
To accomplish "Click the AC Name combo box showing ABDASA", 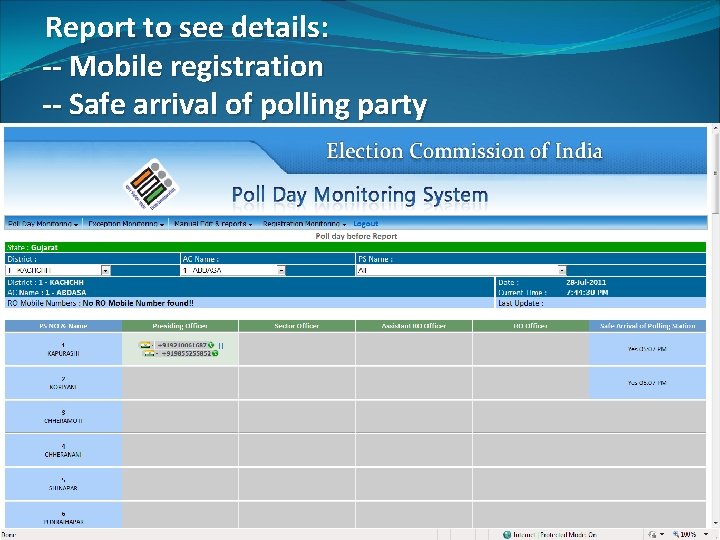I will 233,270.
